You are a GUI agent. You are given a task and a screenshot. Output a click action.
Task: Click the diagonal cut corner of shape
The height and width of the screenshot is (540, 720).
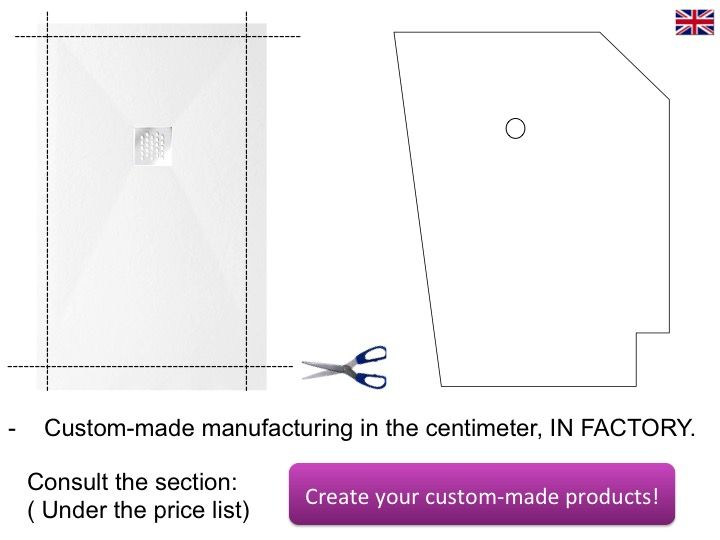(635, 65)
